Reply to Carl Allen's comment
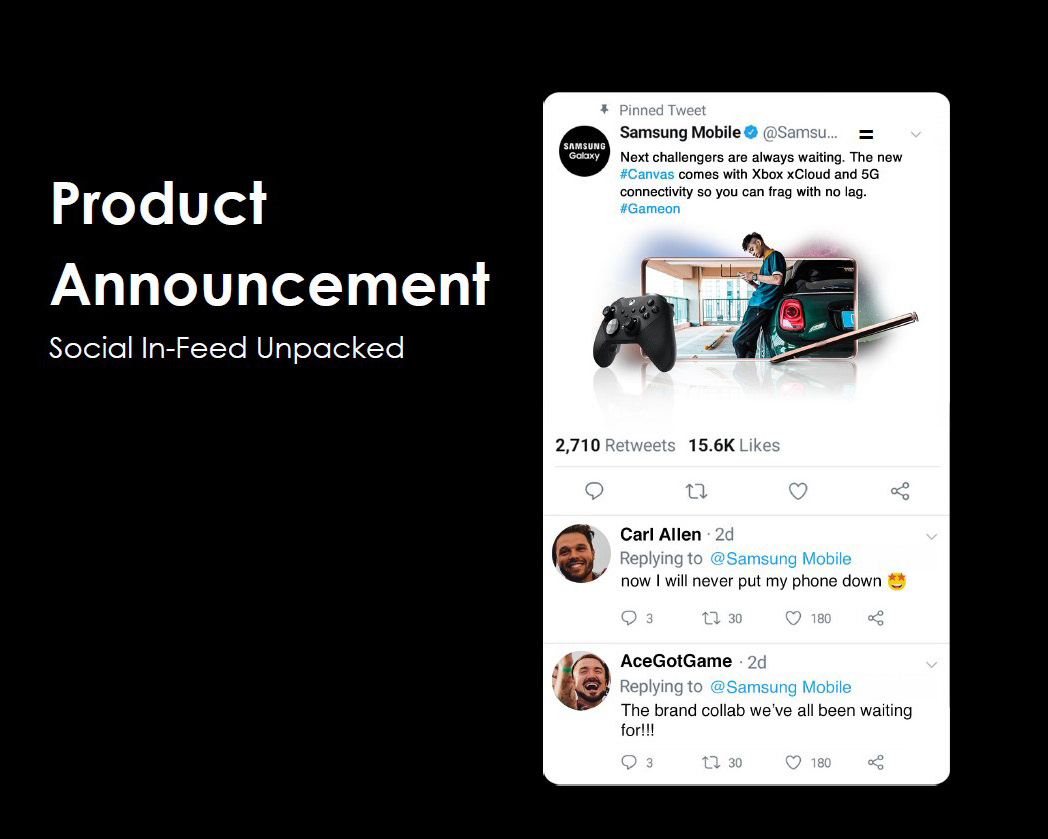The width and height of the screenshot is (1048, 839). coord(629,618)
